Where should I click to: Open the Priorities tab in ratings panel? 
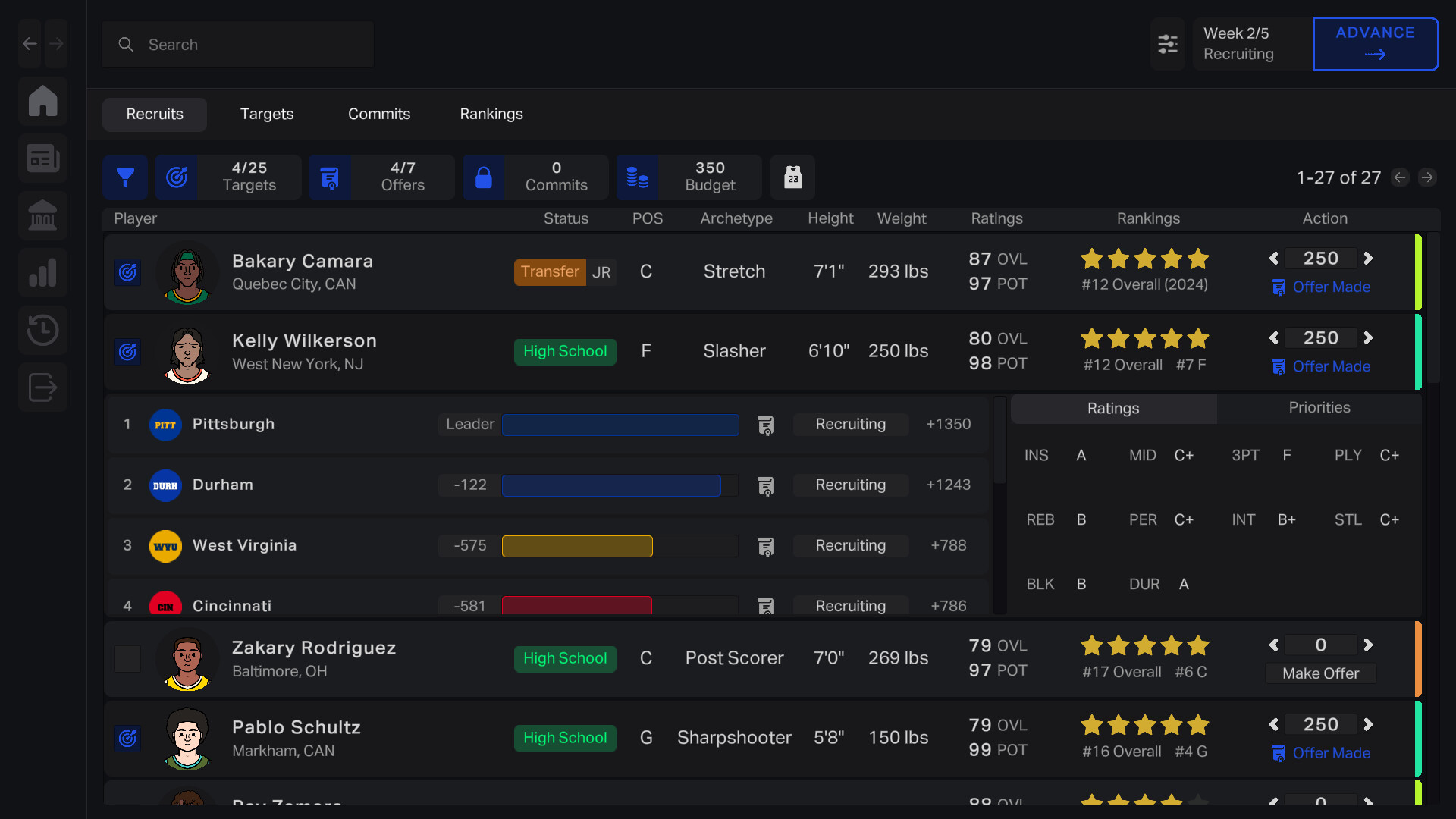coord(1319,408)
